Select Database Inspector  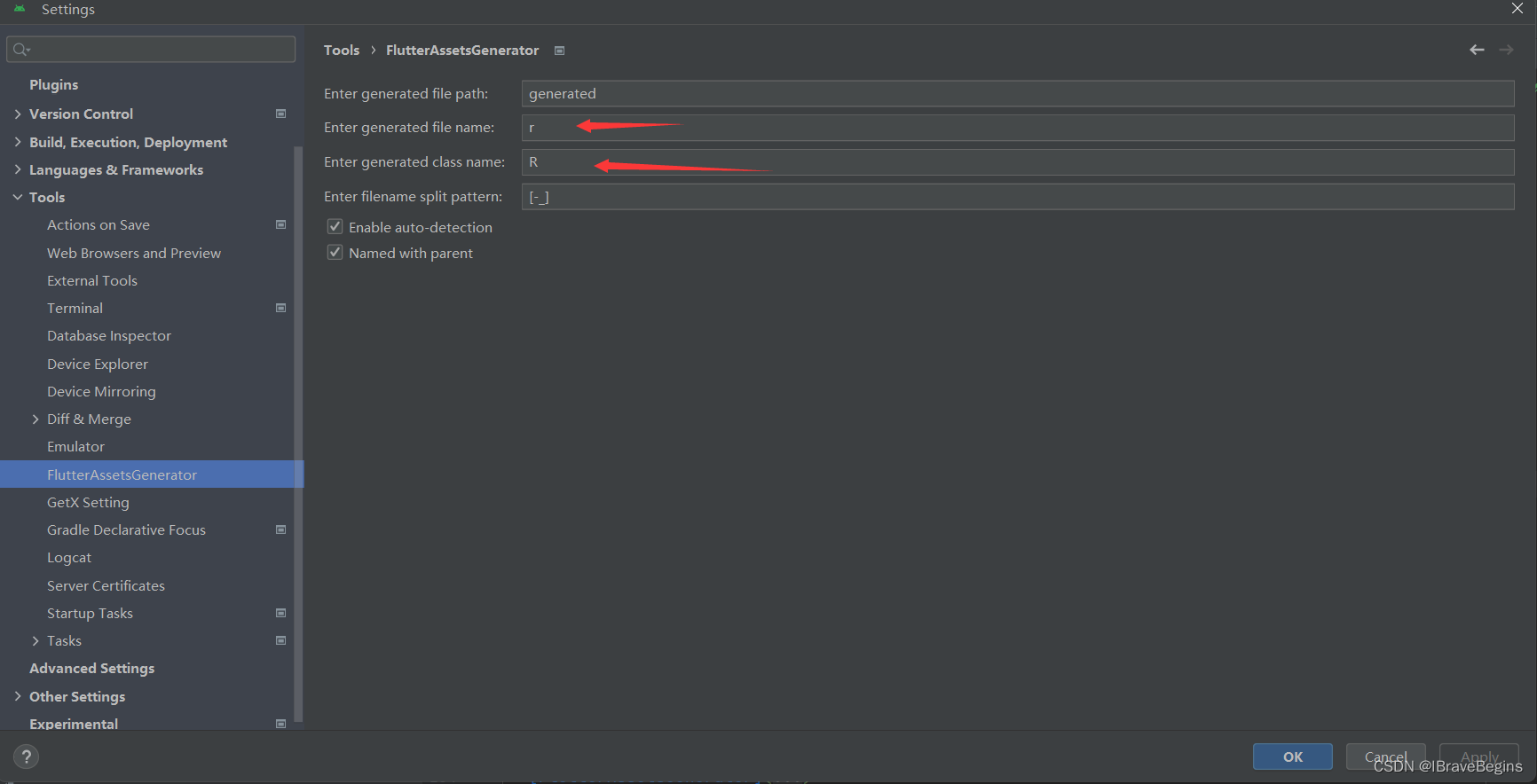[x=109, y=335]
